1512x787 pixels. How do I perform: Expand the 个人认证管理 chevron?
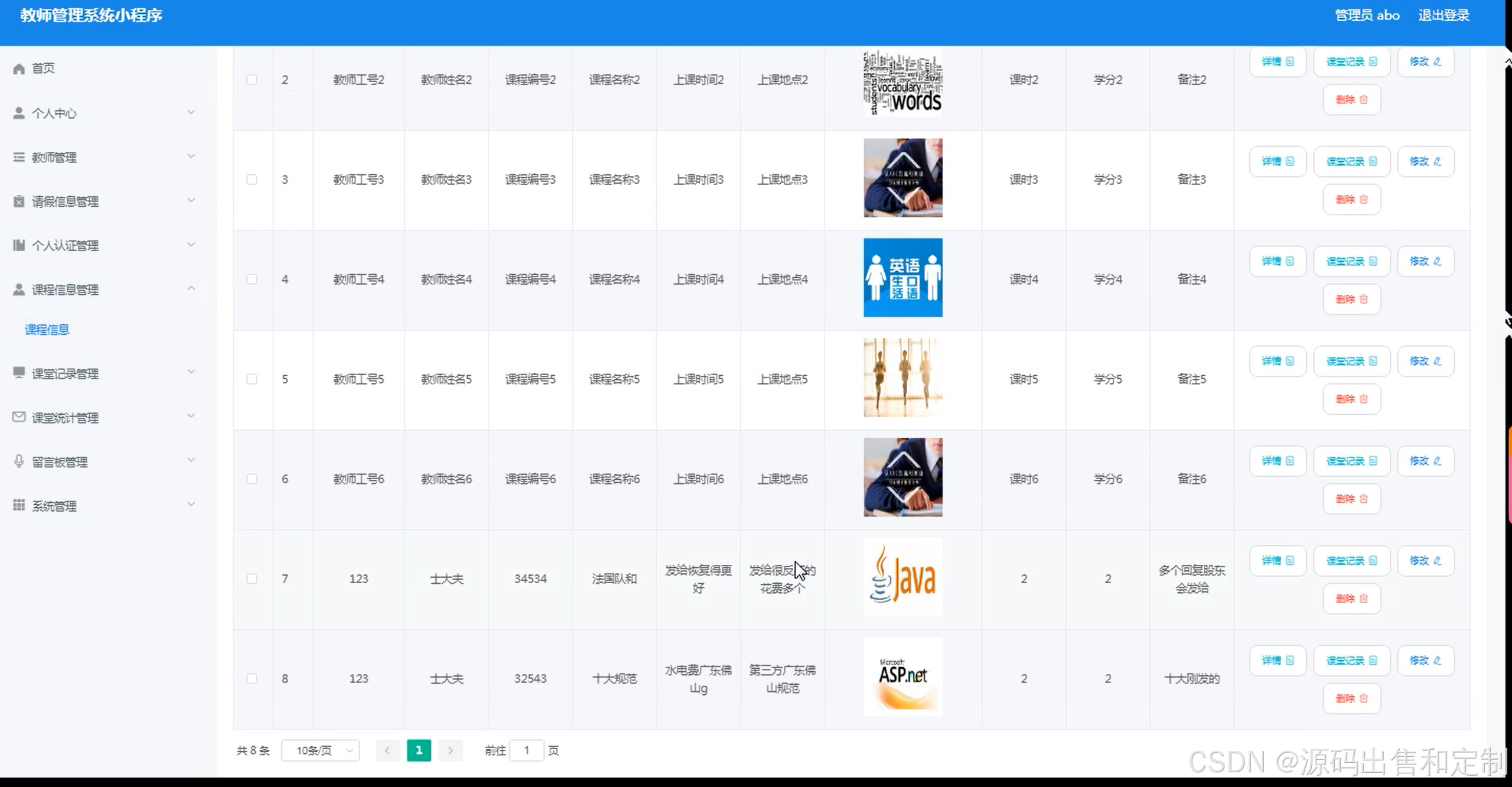(x=191, y=245)
